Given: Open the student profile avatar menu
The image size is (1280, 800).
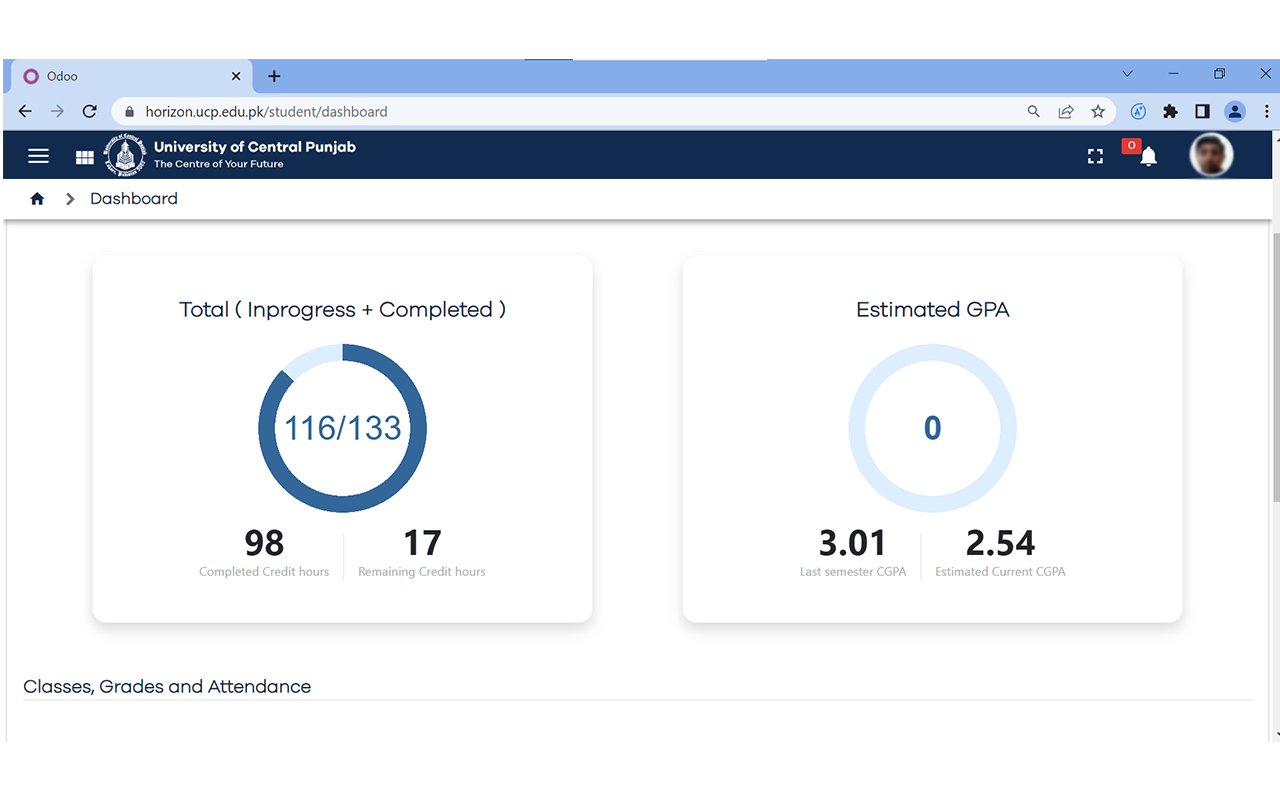Looking at the screenshot, I should pyautogui.click(x=1211, y=155).
